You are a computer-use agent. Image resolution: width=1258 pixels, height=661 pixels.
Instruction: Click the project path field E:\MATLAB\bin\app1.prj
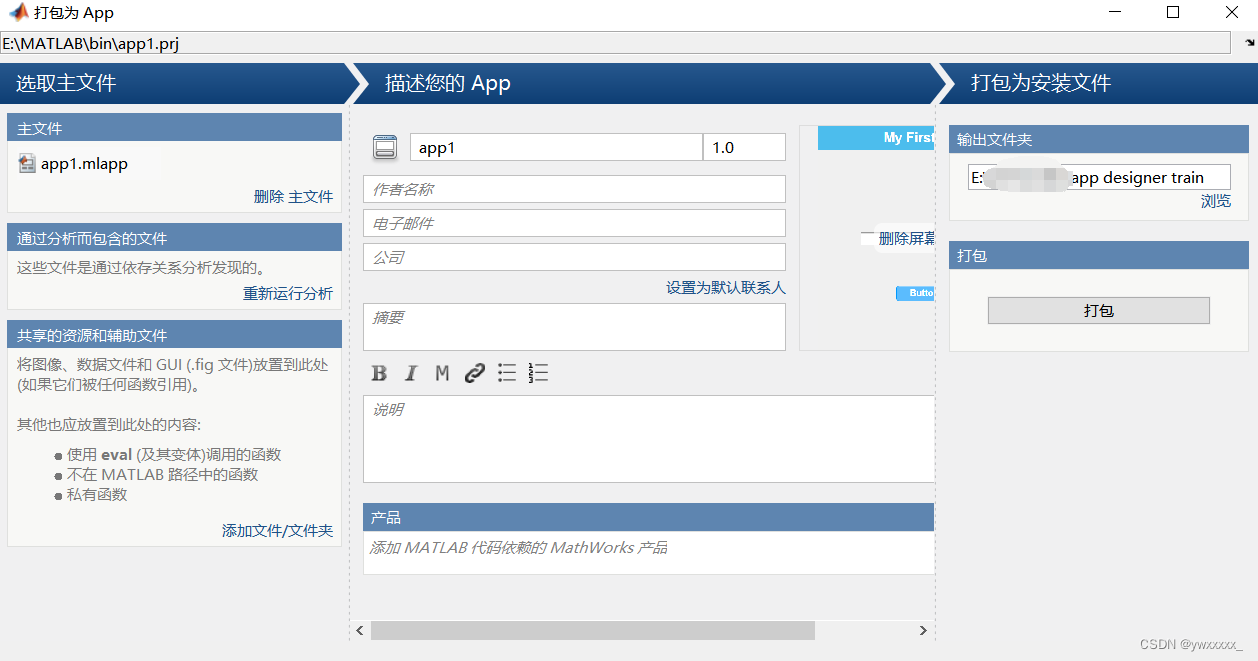pyautogui.click(x=615, y=43)
